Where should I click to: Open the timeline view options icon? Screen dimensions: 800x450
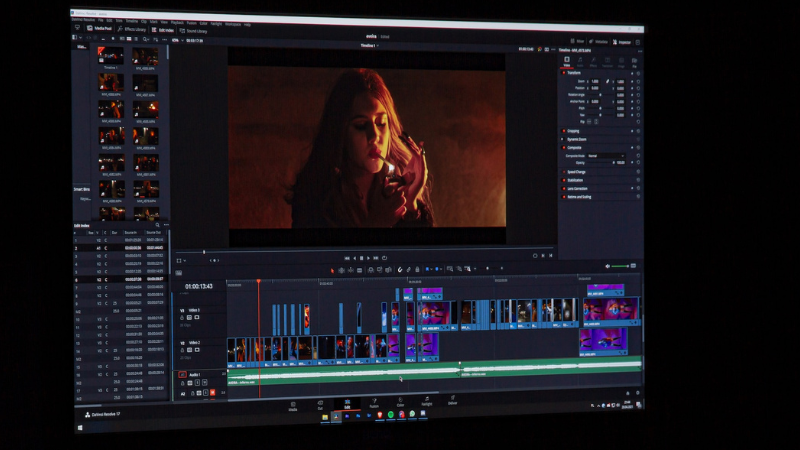click(x=179, y=273)
